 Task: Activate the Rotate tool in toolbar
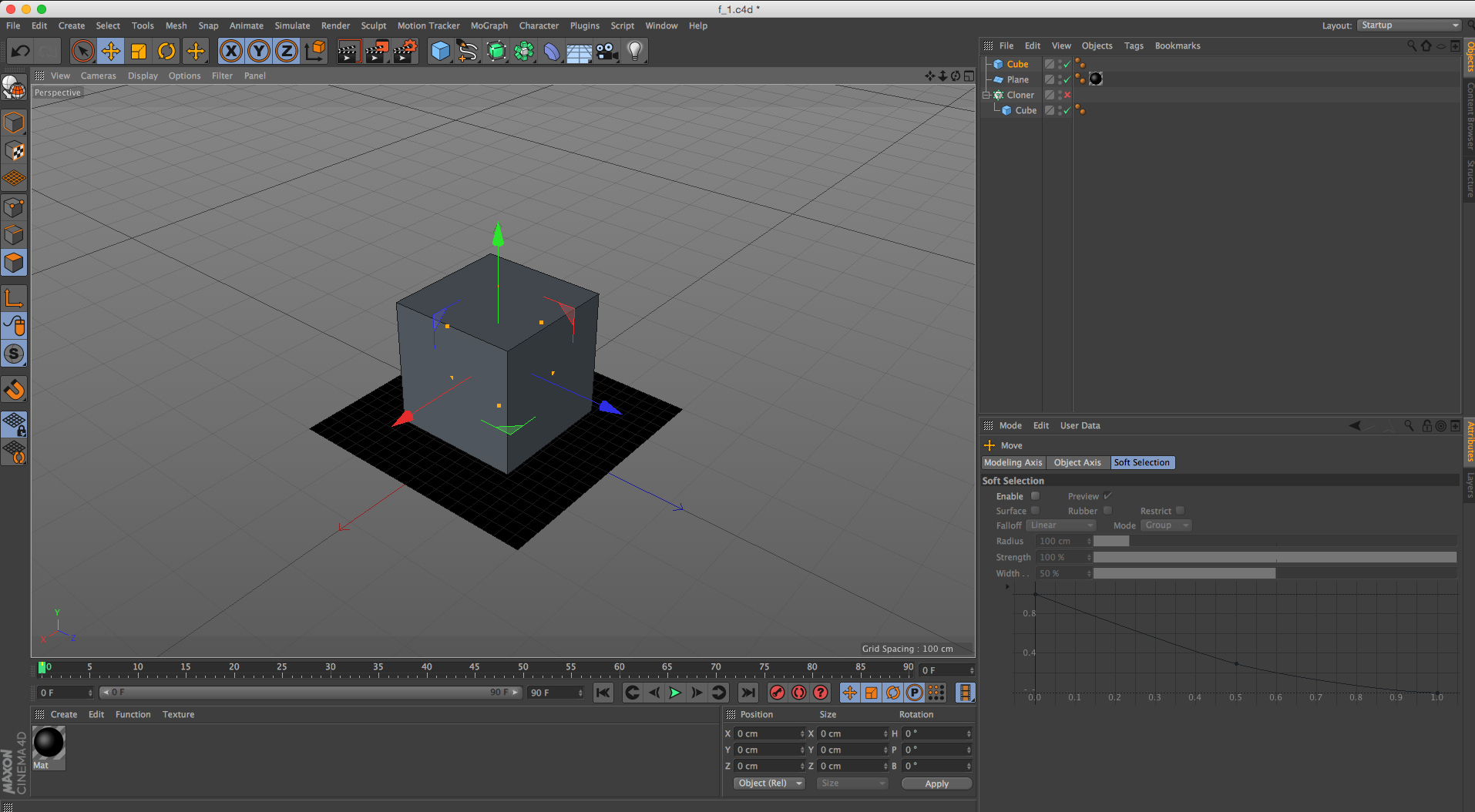pos(166,51)
